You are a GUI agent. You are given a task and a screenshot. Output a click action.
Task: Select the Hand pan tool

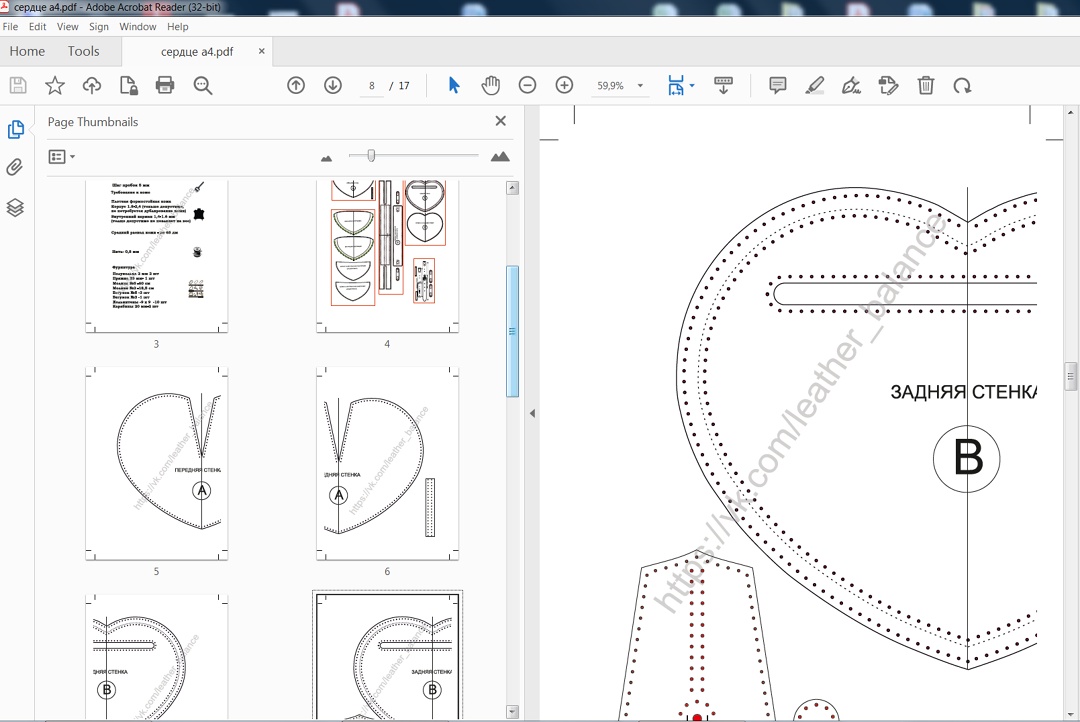coord(490,86)
